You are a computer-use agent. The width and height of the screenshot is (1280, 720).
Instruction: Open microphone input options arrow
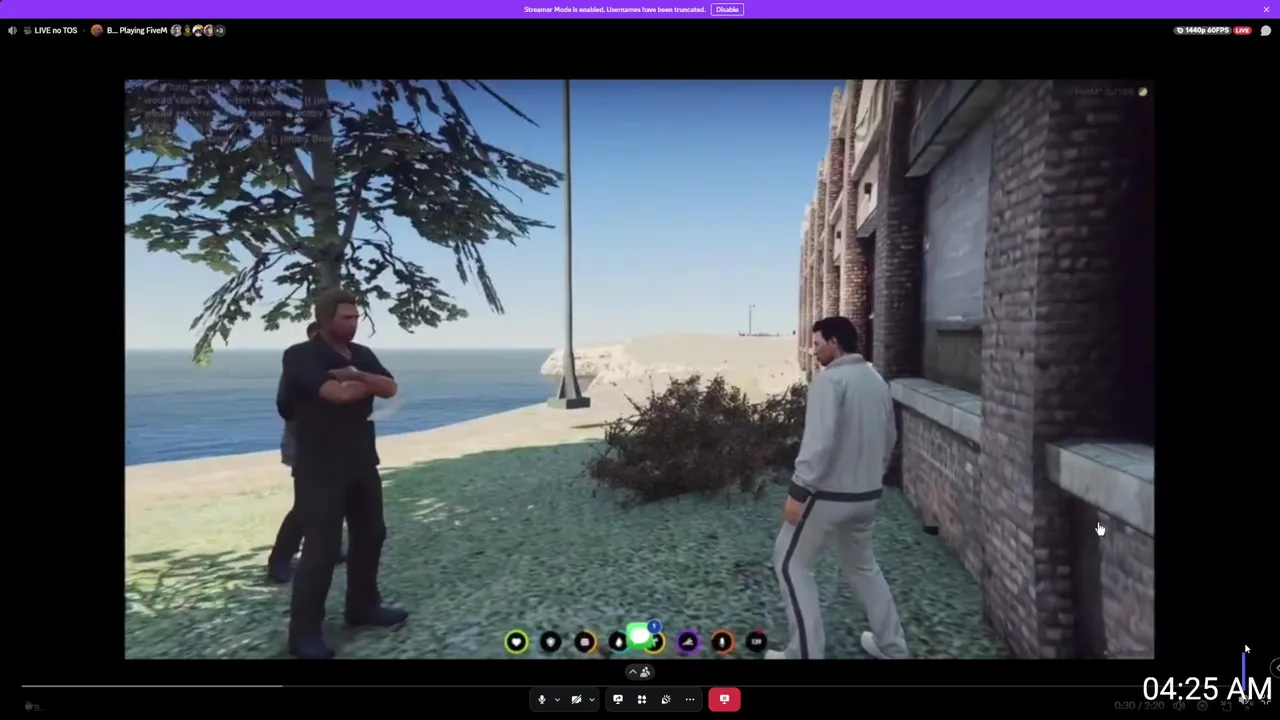click(x=557, y=699)
